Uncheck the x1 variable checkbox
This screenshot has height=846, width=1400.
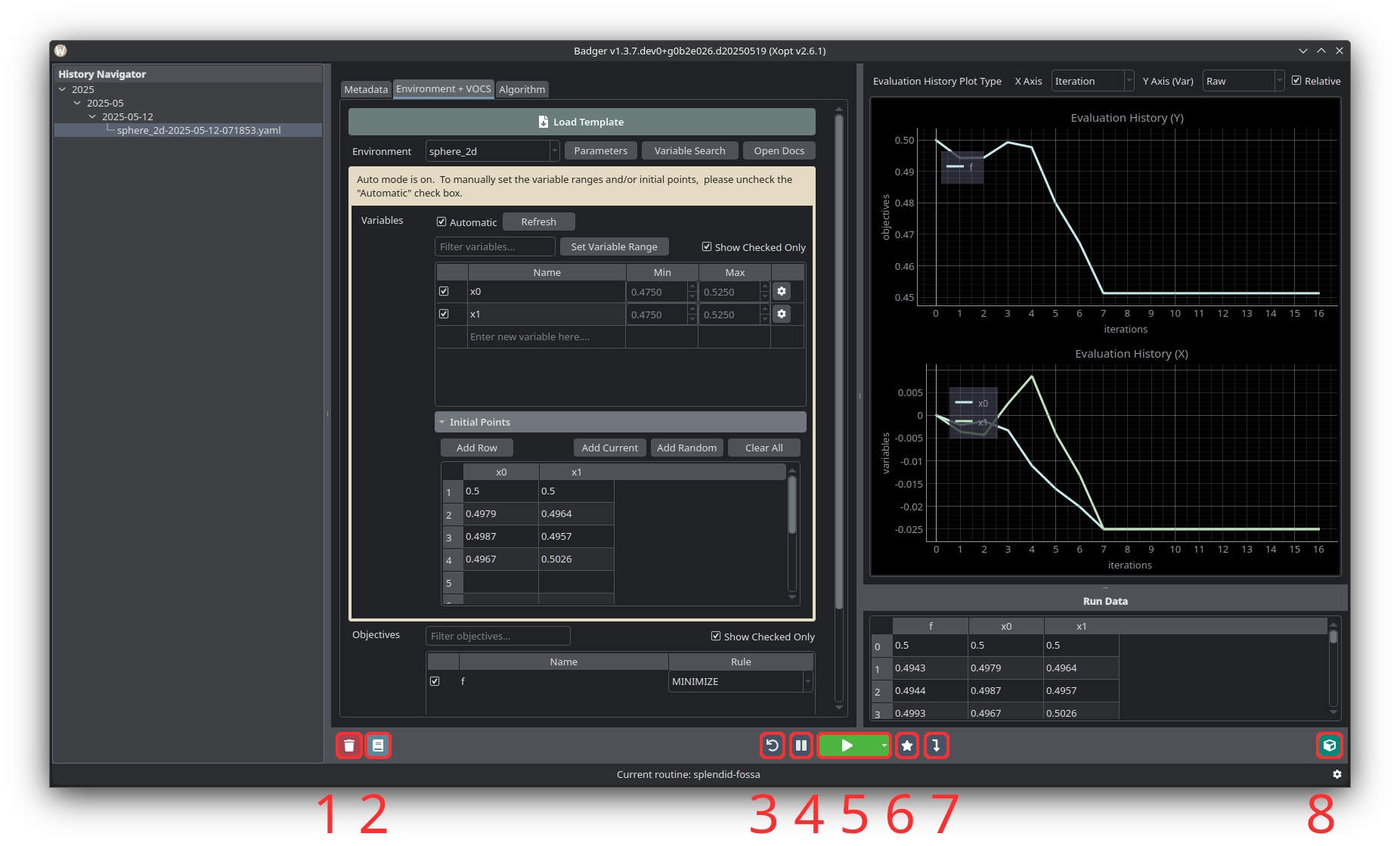[x=444, y=314]
